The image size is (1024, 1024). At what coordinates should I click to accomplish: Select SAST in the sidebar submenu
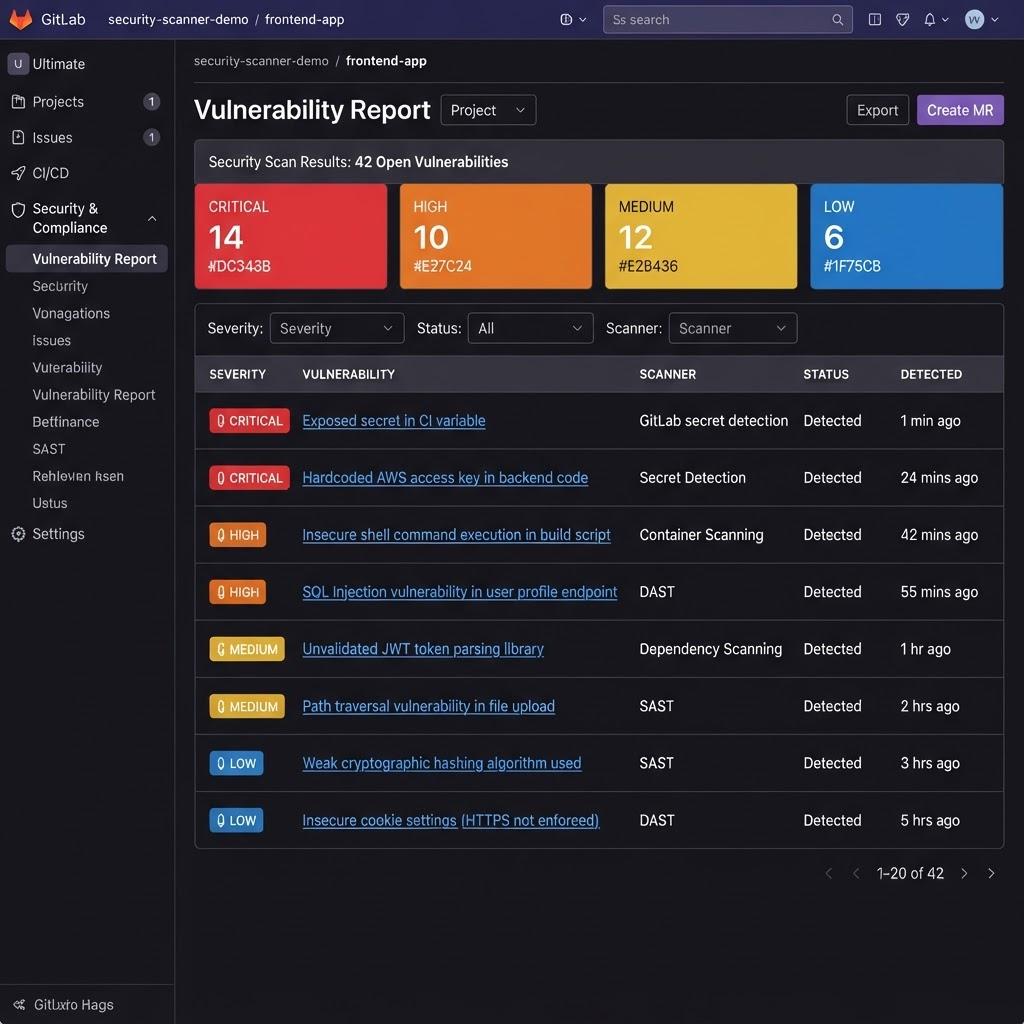(49, 449)
